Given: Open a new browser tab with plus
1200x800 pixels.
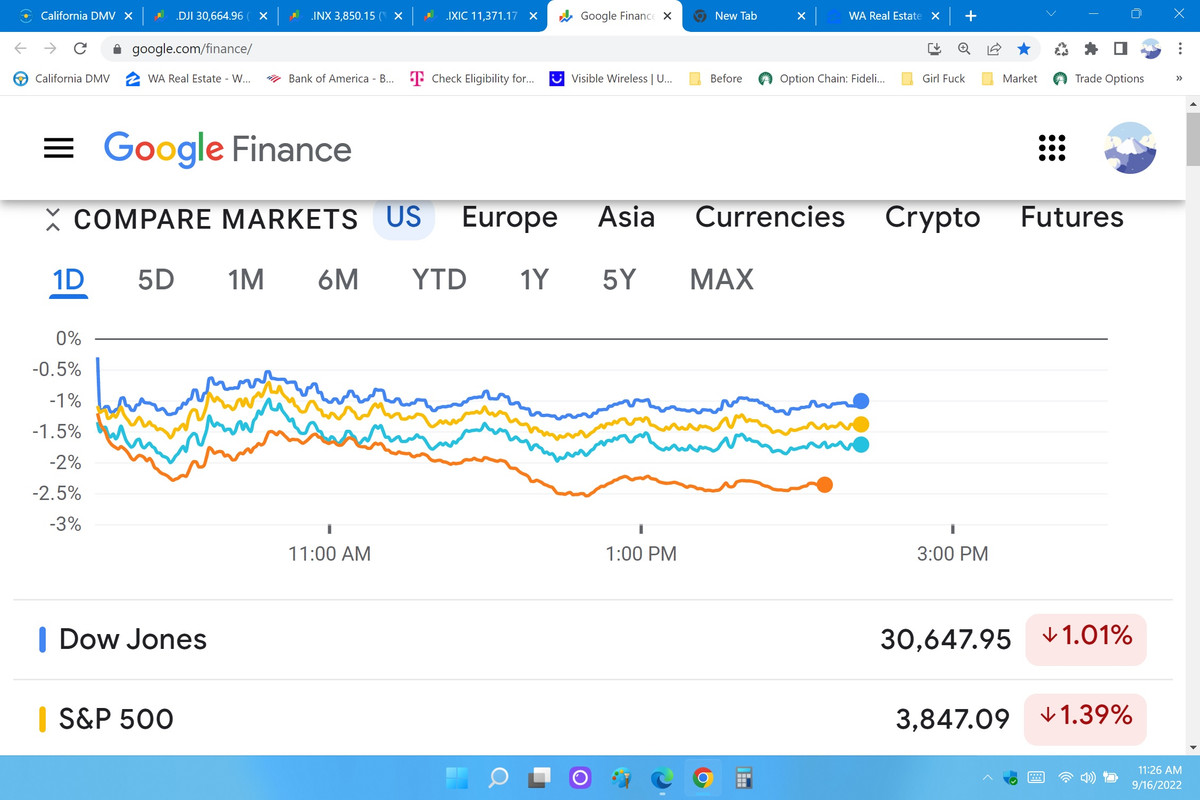Looking at the screenshot, I should (x=970, y=16).
